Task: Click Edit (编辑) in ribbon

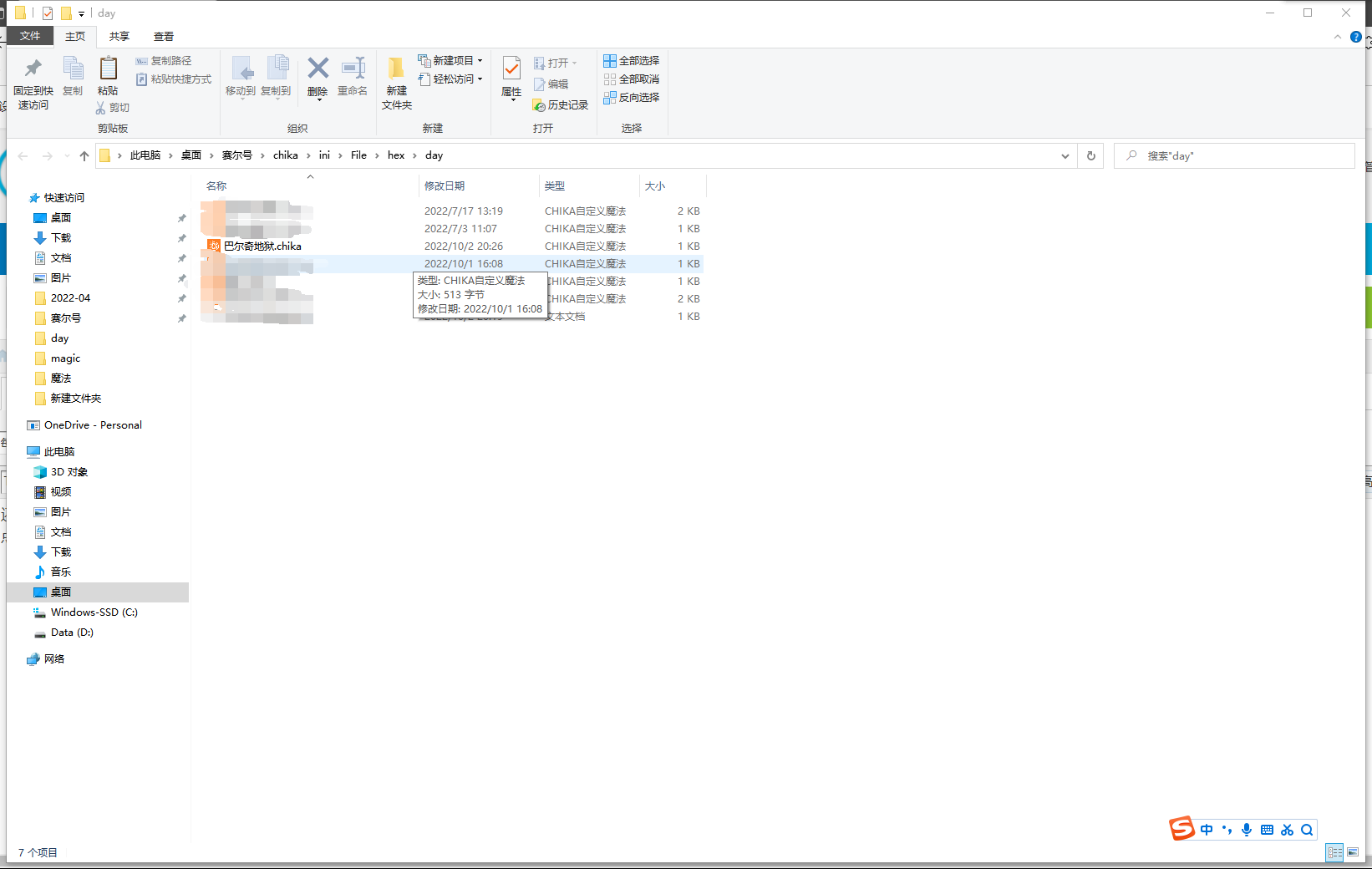Action: pos(551,84)
